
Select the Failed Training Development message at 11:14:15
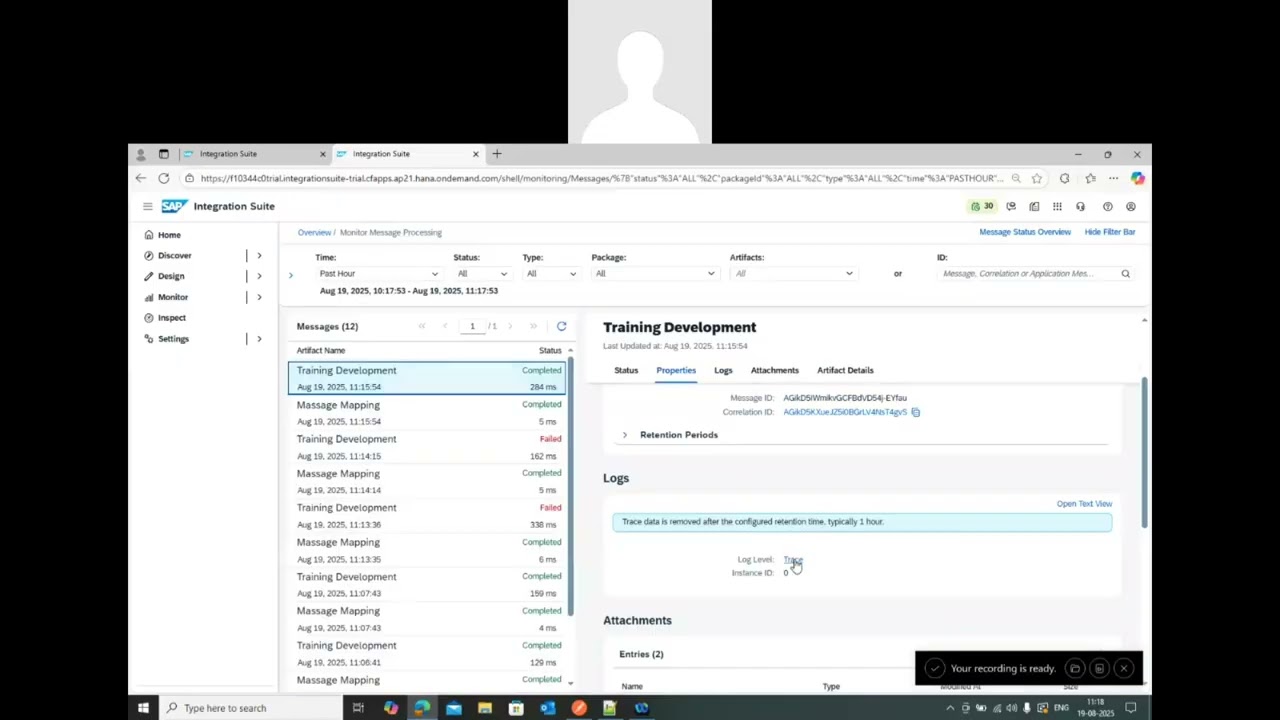point(427,447)
